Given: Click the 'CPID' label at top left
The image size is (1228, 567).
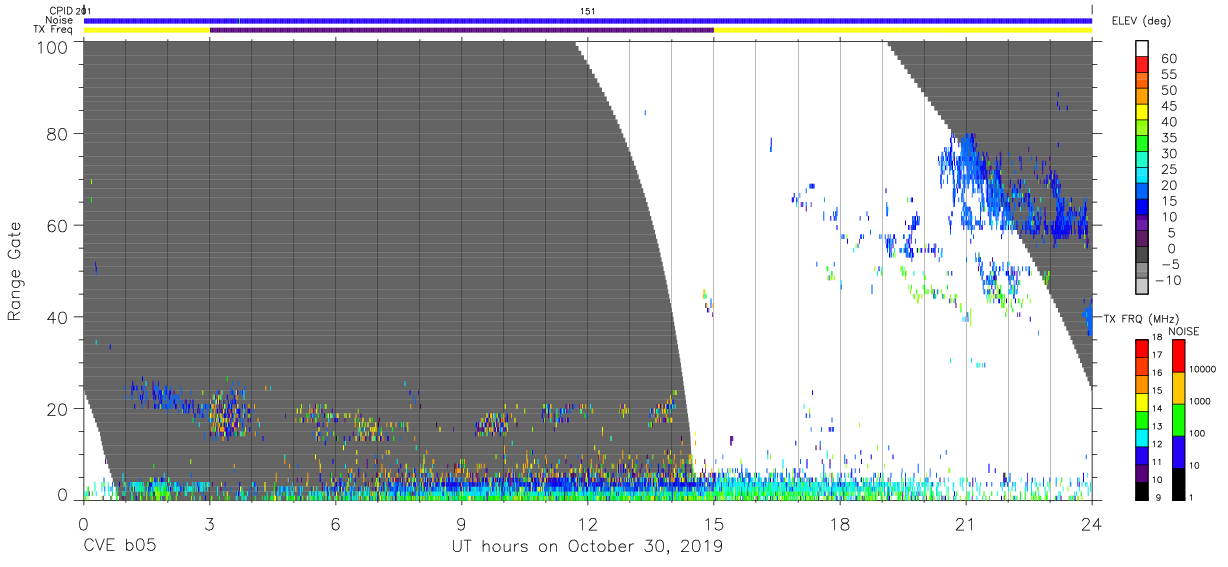Looking at the screenshot, I should pyautogui.click(x=62, y=11).
